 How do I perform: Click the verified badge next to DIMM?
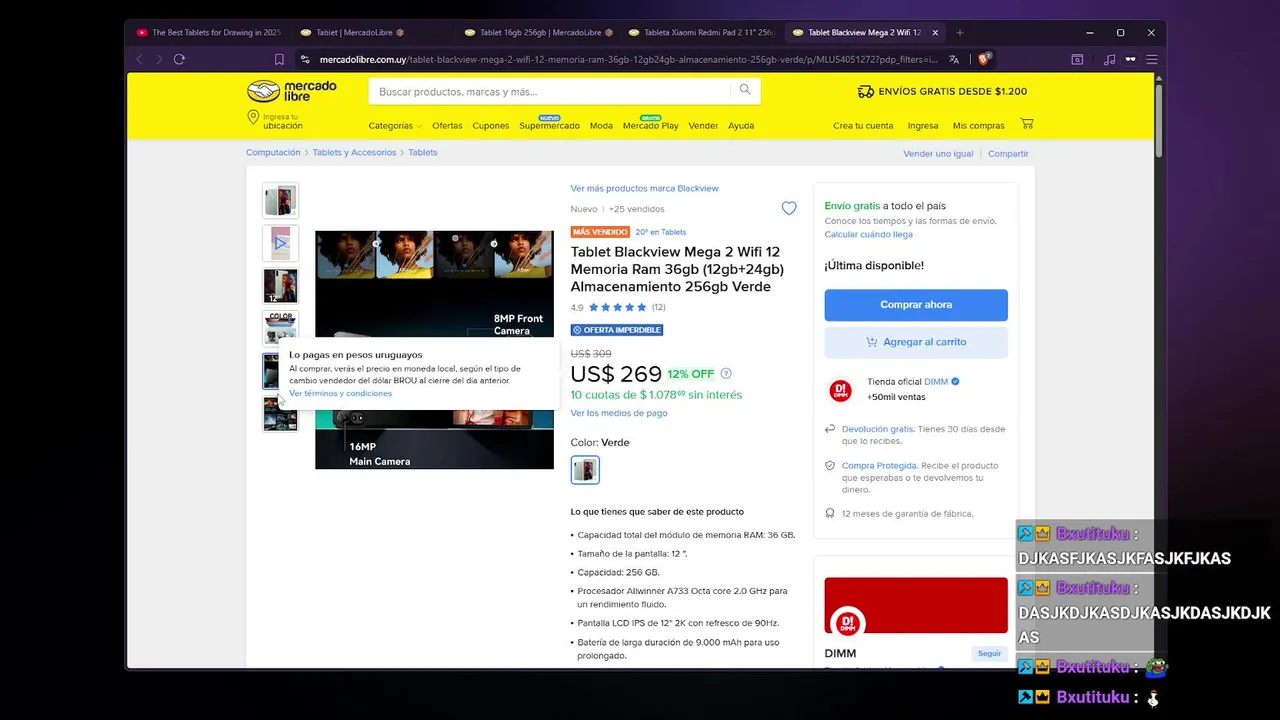(956, 381)
